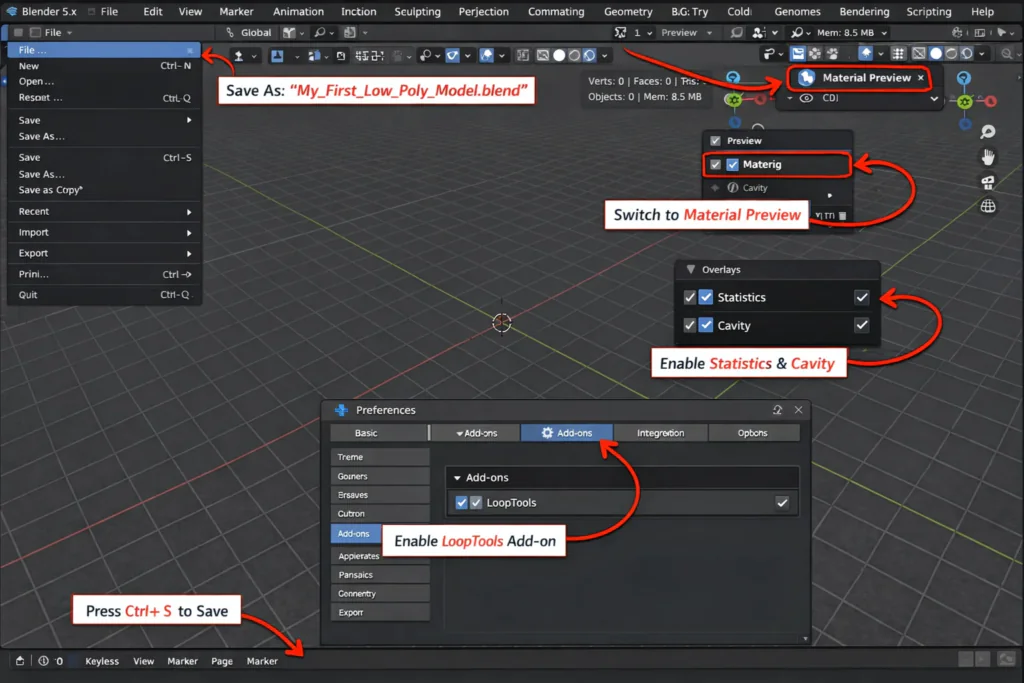Switch perspective with the grid sphere icon
1024x683 pixels.
tap(988, 206)
